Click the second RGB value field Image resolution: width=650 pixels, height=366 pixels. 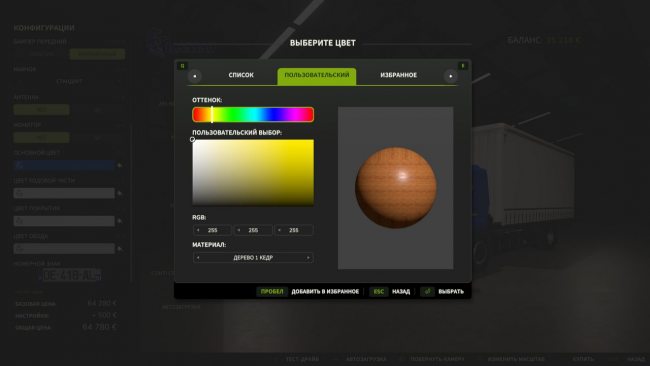[x=253, y=230]
